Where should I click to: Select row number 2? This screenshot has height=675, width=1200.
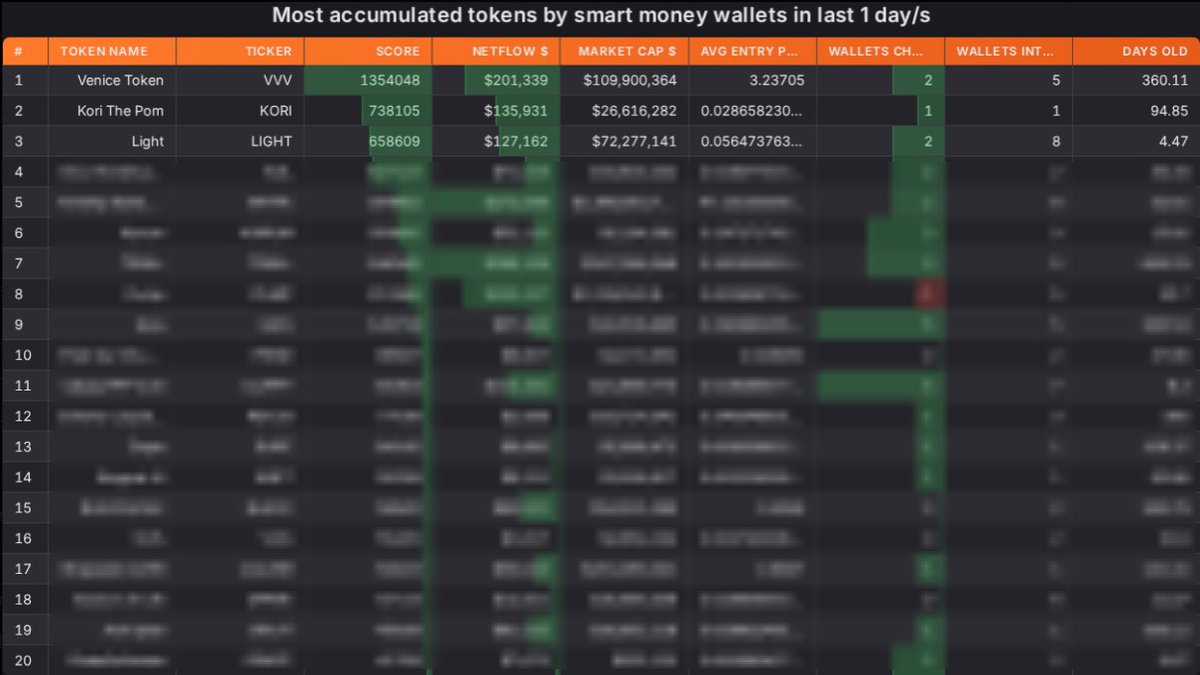[x=16, y=111]
